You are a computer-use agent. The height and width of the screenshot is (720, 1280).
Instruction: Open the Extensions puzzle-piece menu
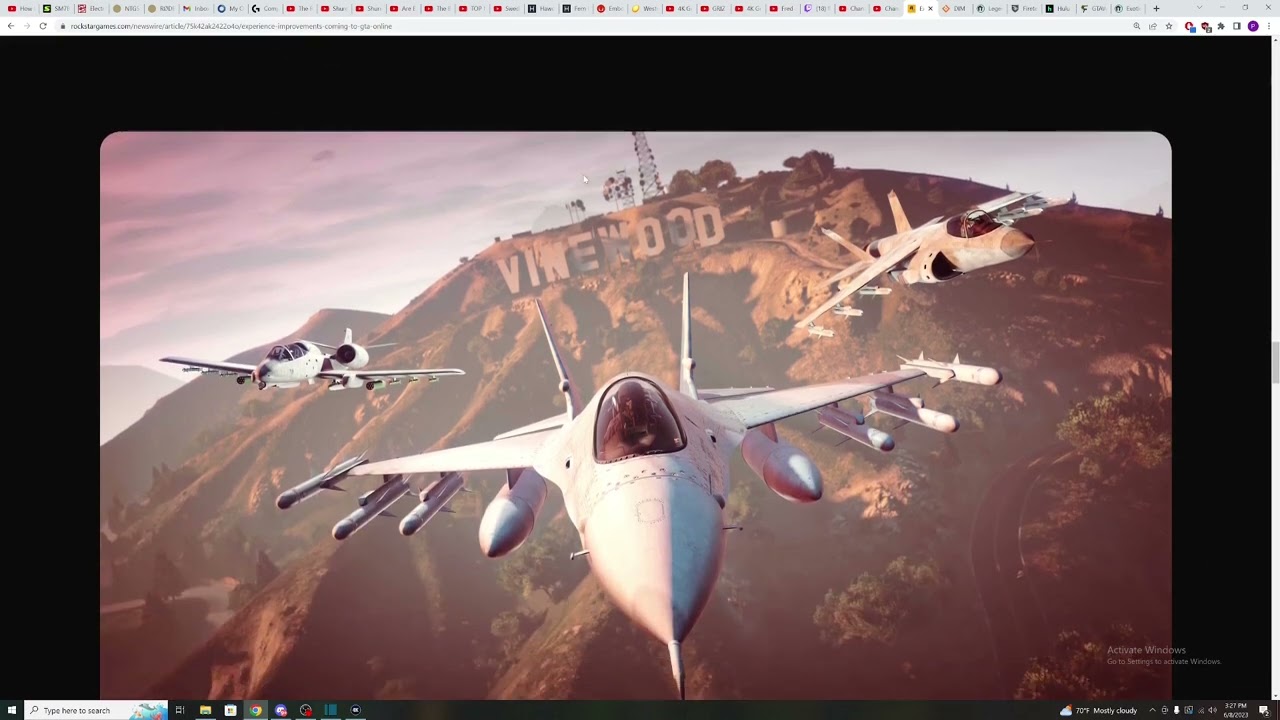click(x=1221, y=26)
